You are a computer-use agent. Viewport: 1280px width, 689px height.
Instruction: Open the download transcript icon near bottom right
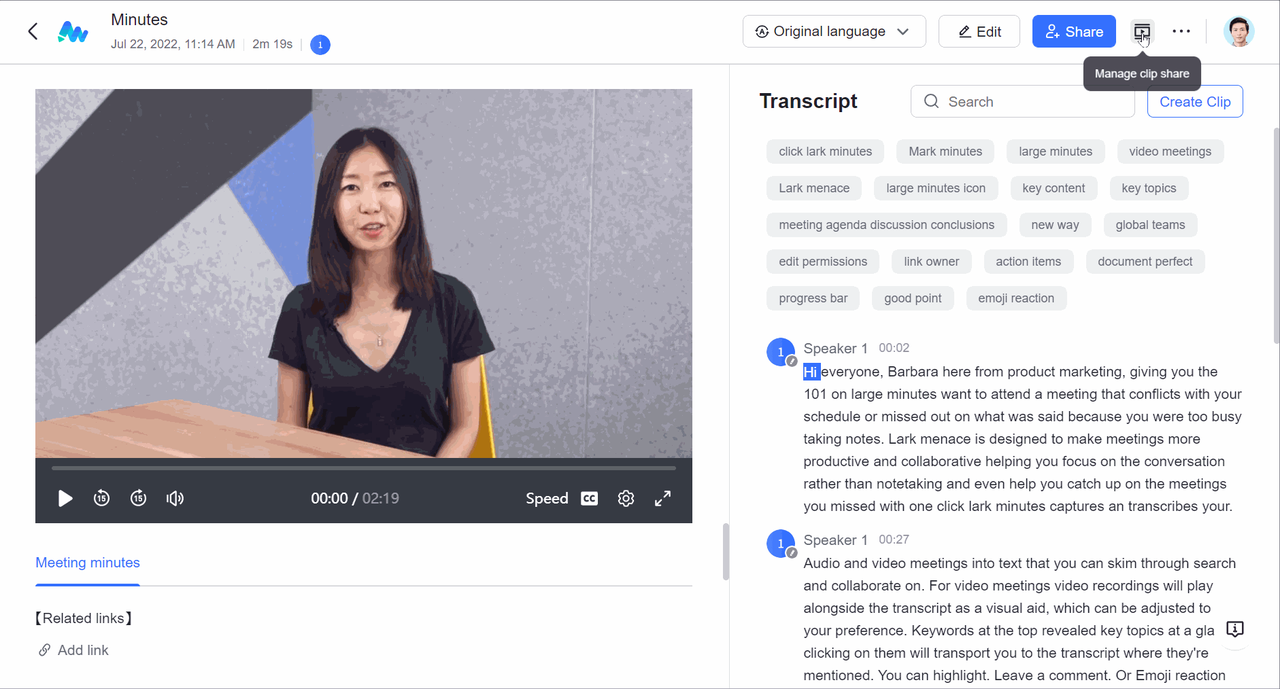pyautogui.click(x=1234, y=629)
